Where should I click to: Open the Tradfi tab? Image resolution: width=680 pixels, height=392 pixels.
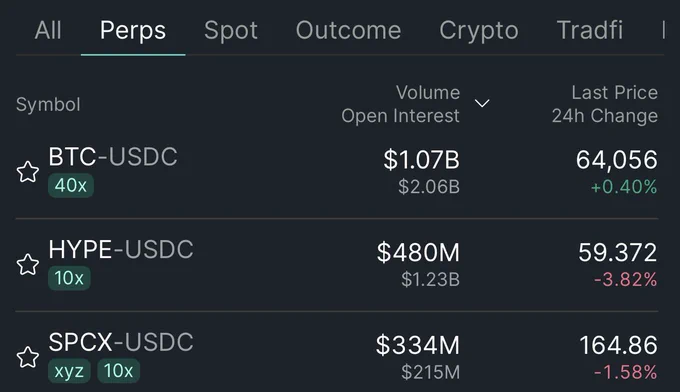pyautogui.click(x=589, y=30)
